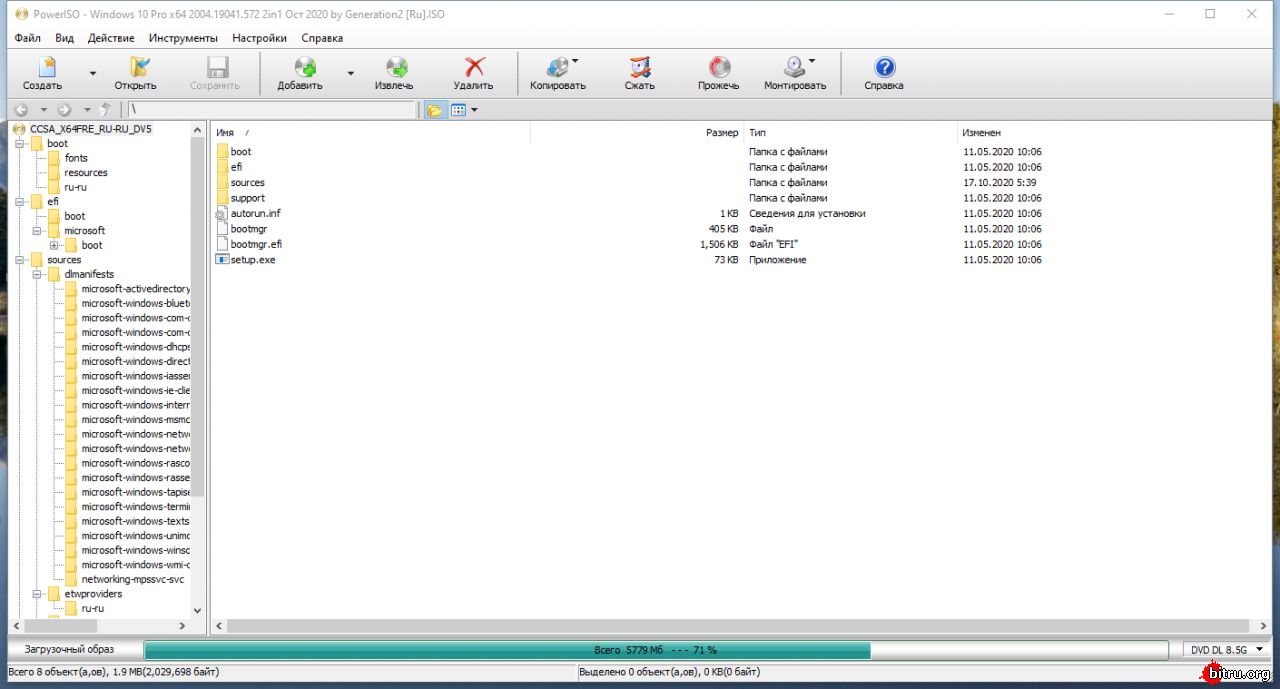
Task: Click the autorun.inf file icon
Action: [x=222, y=214]
